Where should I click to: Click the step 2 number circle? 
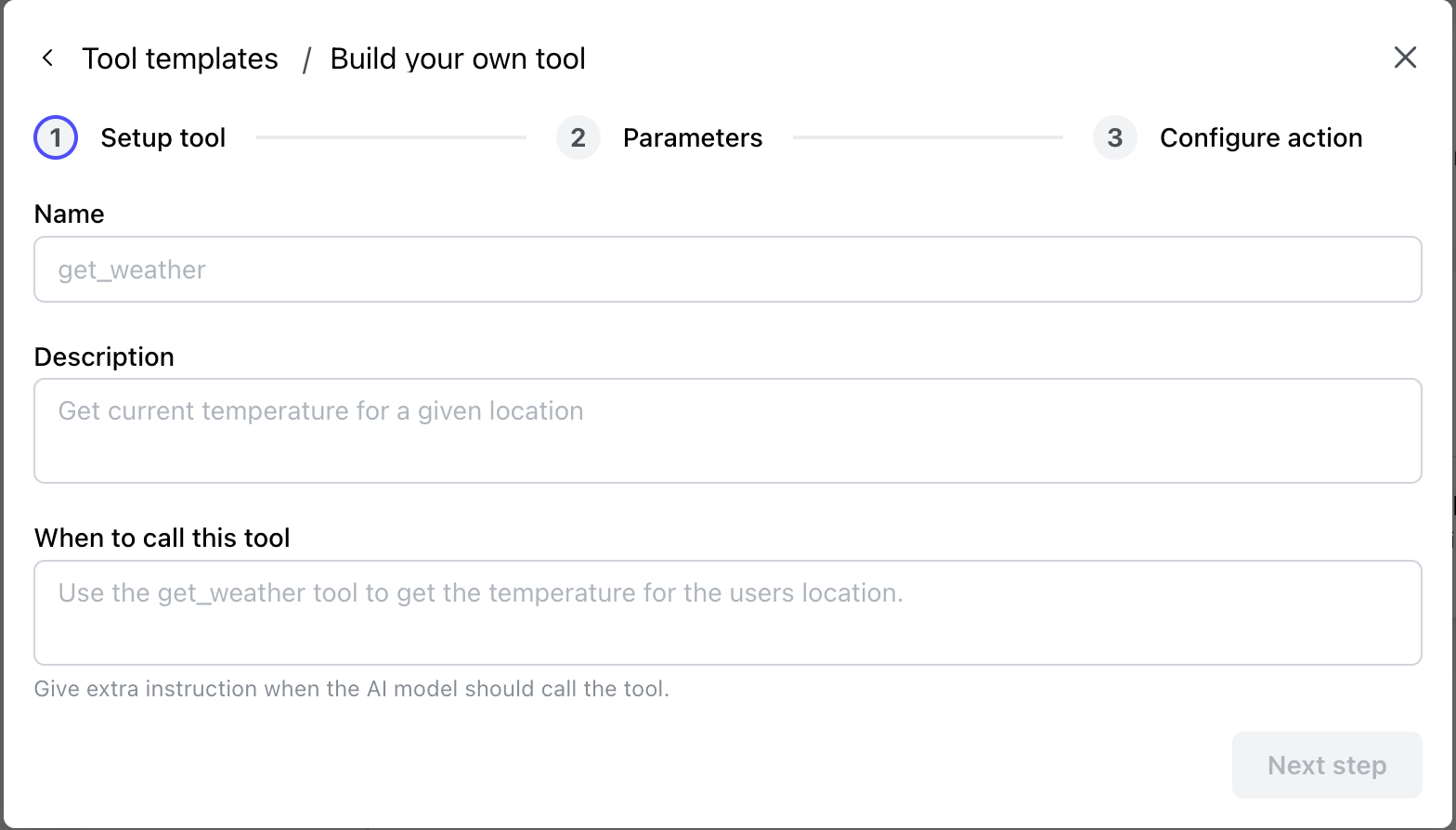tap(578, 137)
